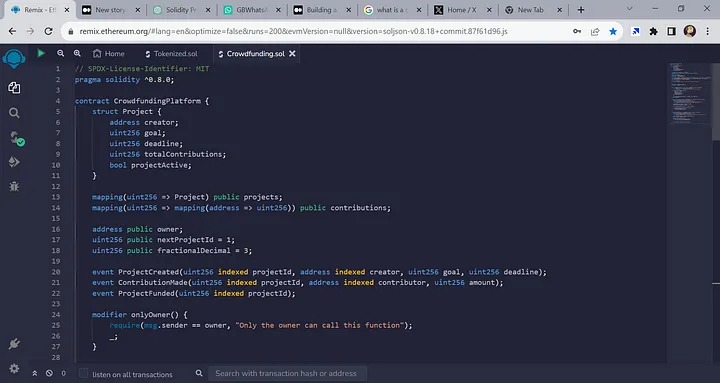720x383 pixels.
Task: Open Chrome extensions puzzle icon
Action: 653,31
